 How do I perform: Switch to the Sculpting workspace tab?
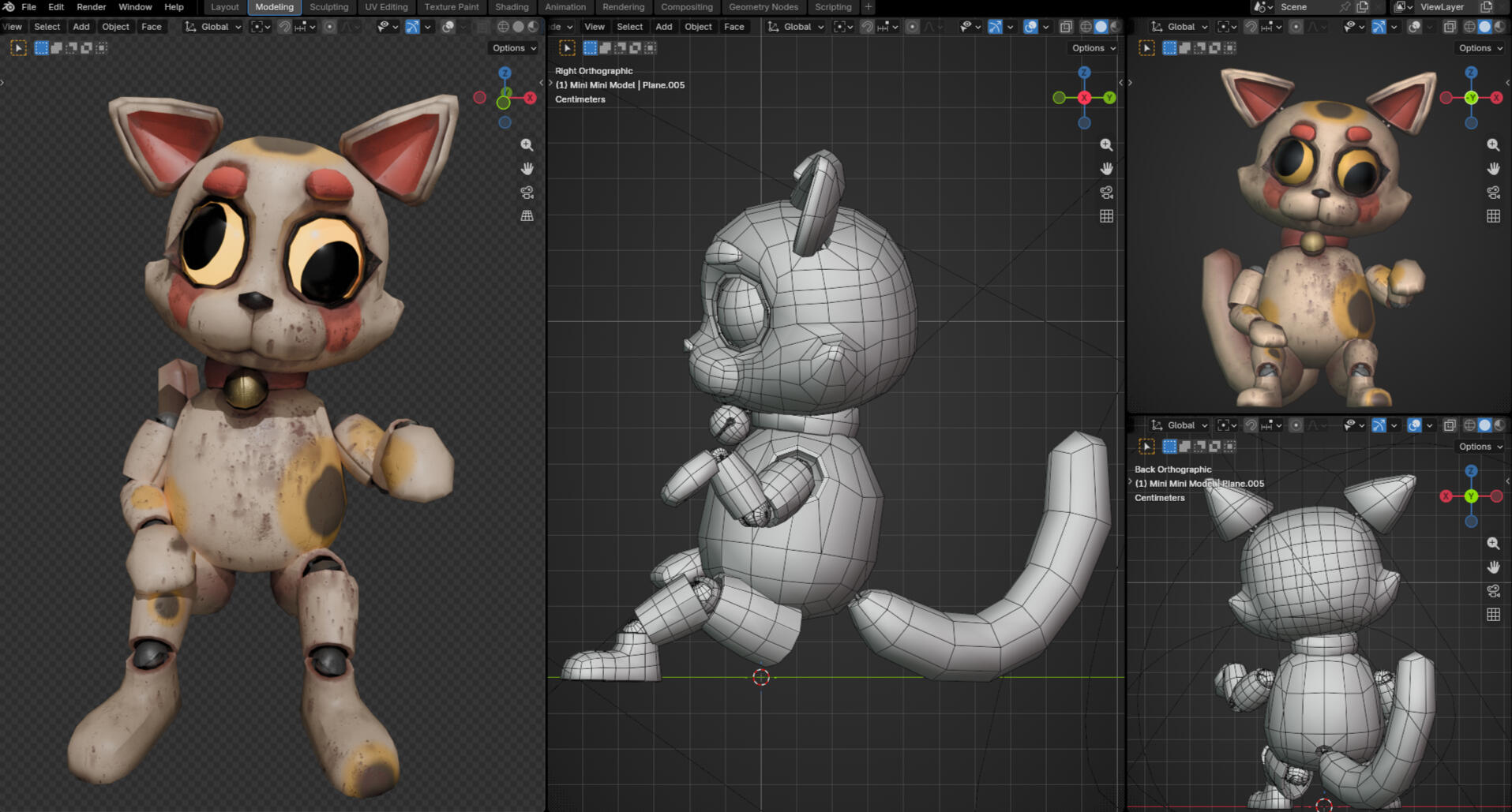tap(328, 7)
